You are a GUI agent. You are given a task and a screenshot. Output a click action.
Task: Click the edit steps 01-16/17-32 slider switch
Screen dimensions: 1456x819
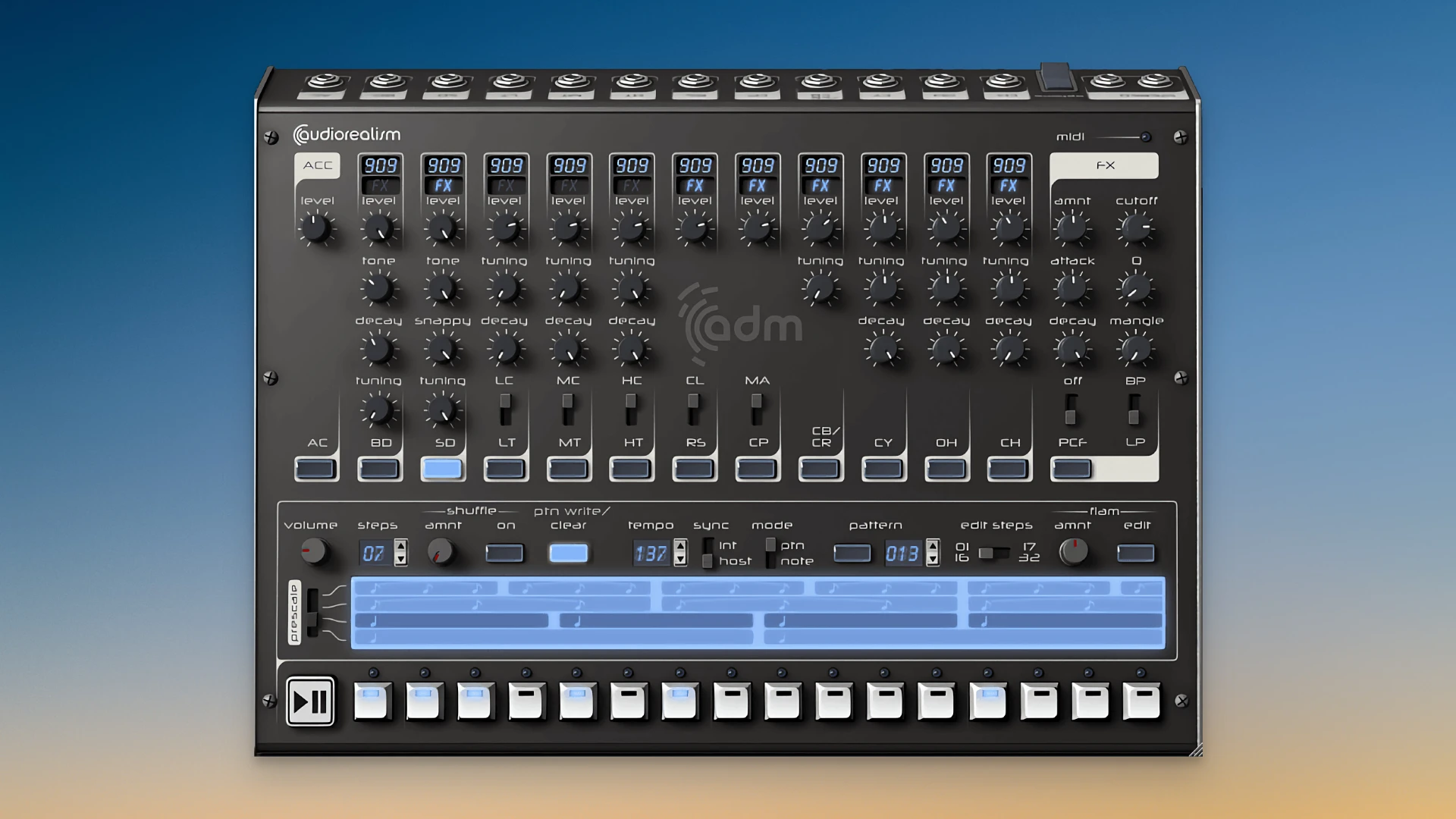(x=993, y=554)
